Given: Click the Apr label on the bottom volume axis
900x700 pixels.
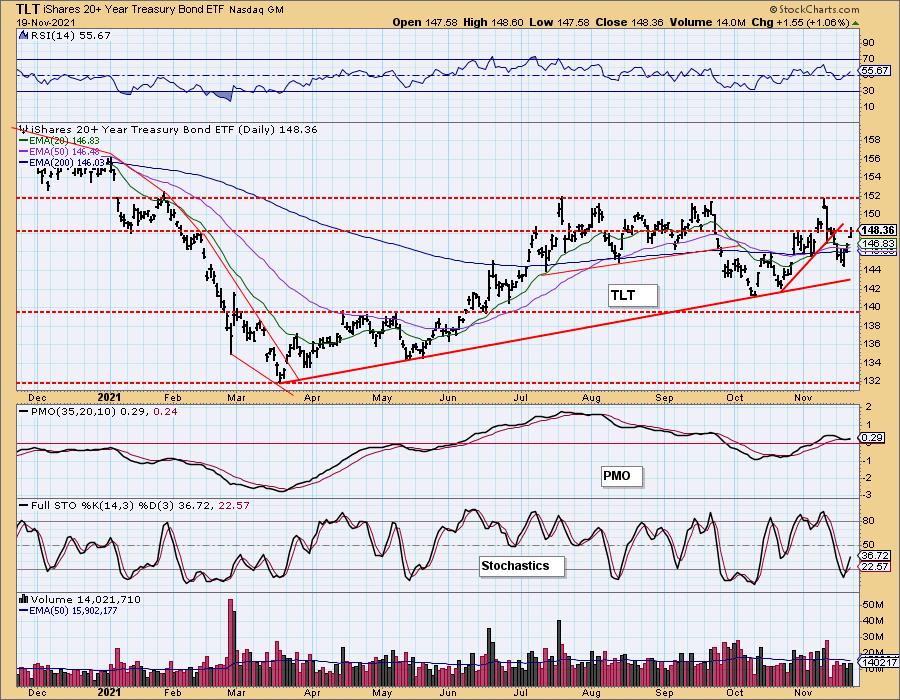Looking at the screenshot, I should 312,693.
